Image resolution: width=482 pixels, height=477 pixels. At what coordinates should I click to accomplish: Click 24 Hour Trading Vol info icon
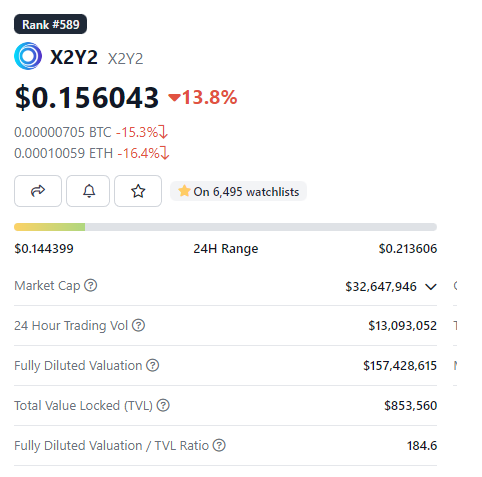tap(138, 325)
